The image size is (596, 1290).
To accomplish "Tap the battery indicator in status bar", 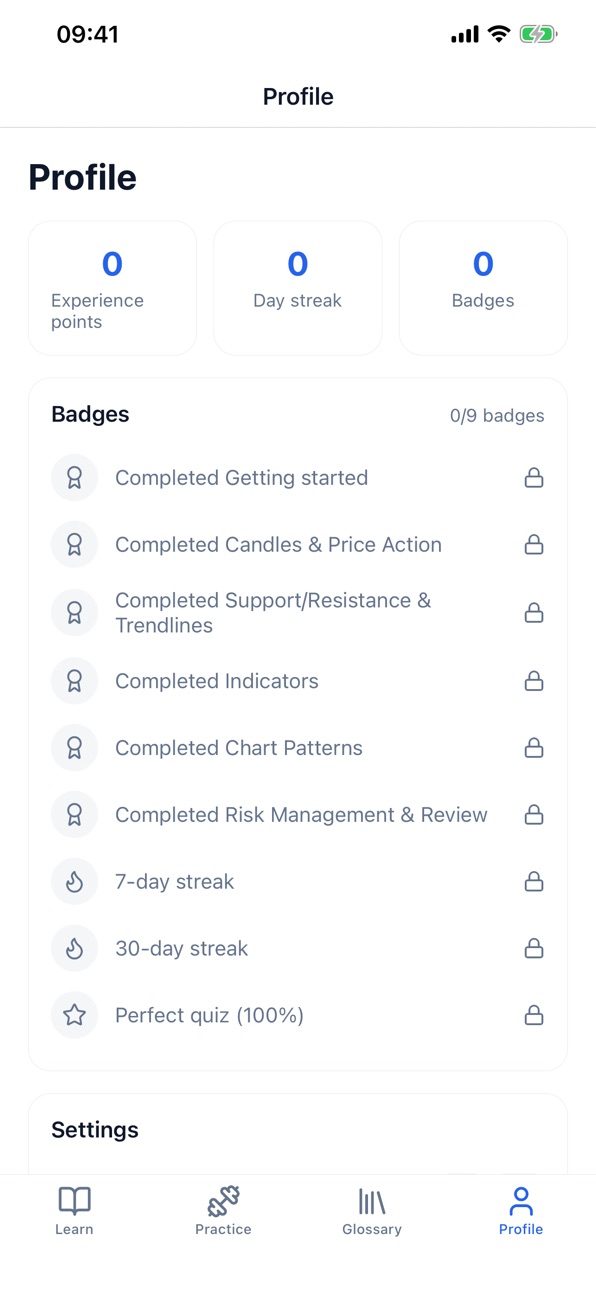I will coord(538,35).
